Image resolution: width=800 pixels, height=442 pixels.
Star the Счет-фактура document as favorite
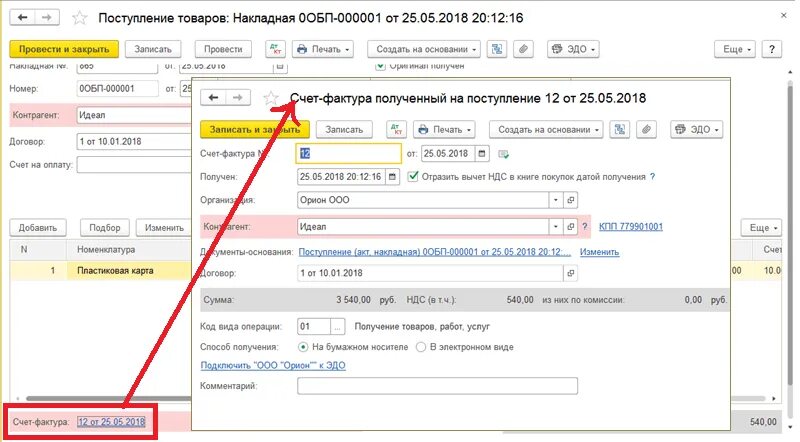(x=271, y=98)
